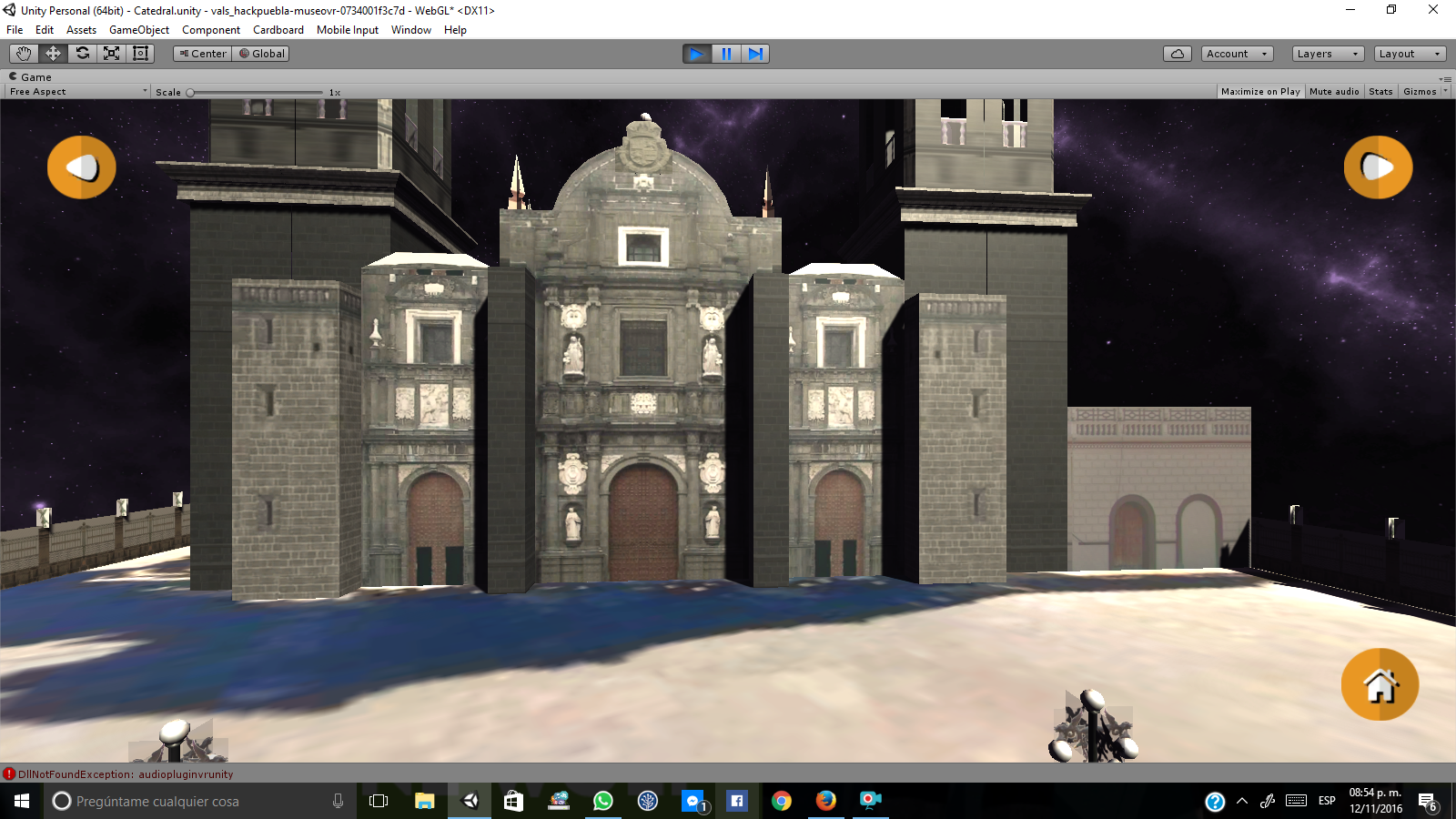1456x819 pixels.
Task: Toggle Stats overlay
Action: (1380, 92)
